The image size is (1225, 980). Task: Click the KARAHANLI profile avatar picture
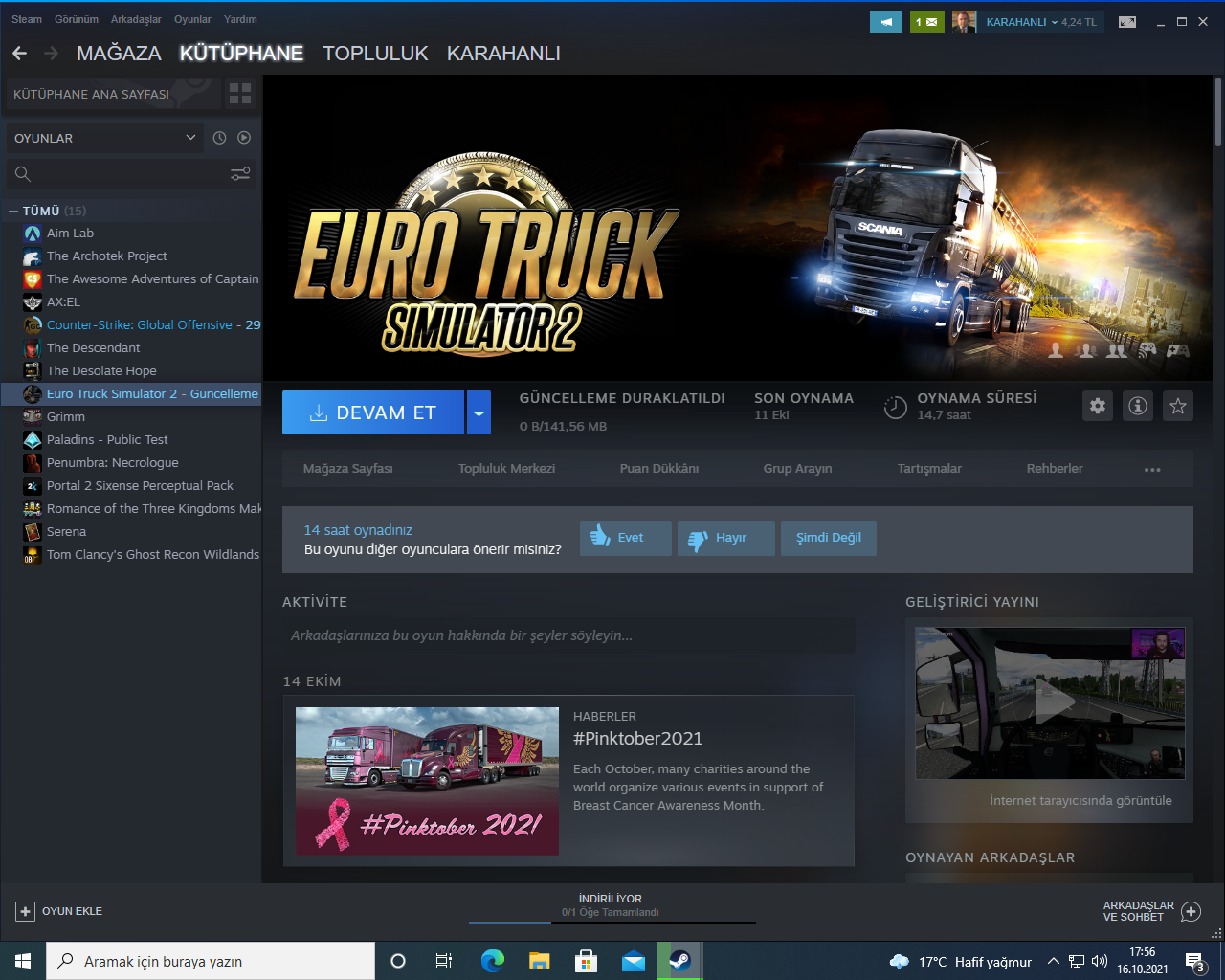pos(965,22)
